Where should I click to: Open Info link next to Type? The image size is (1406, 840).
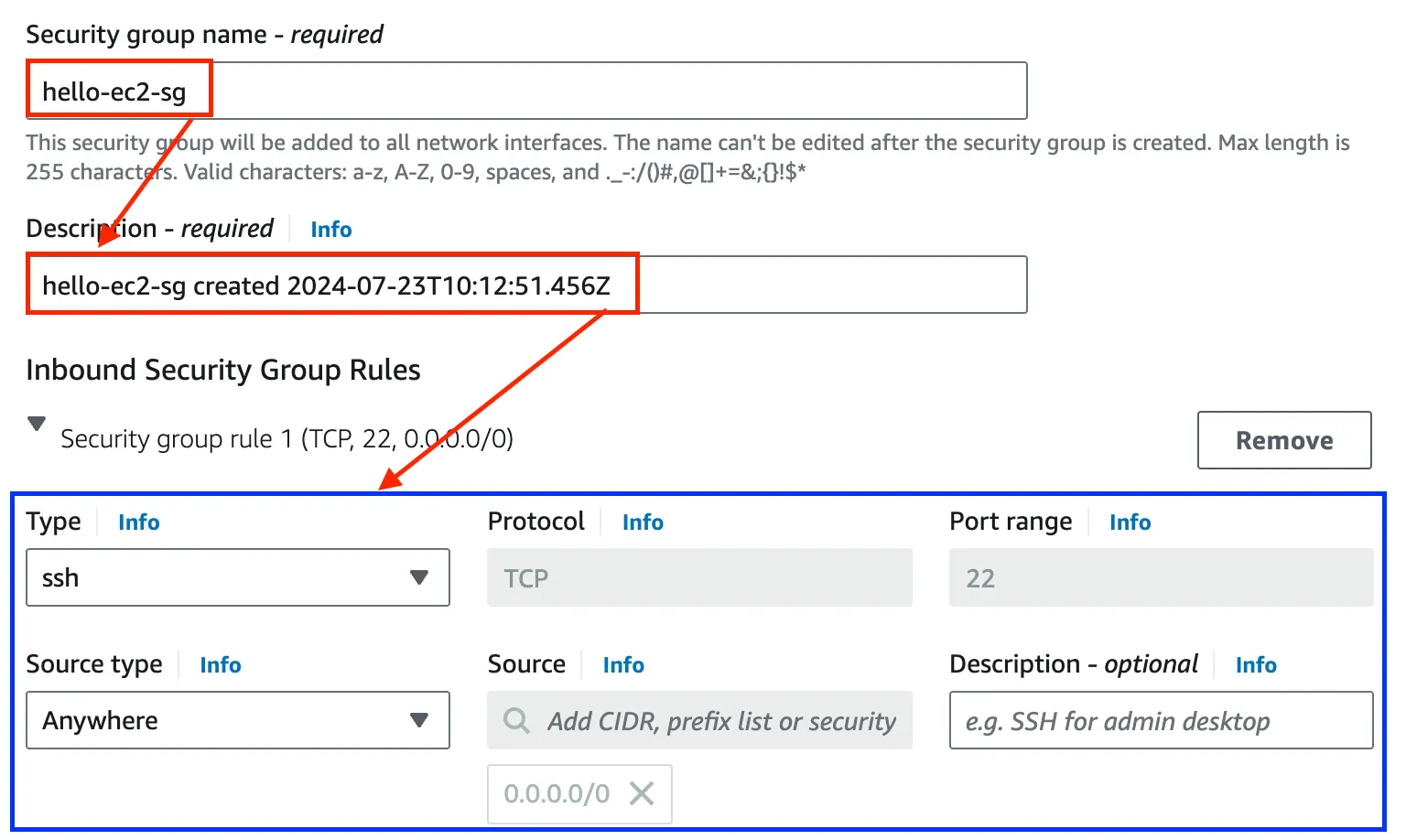tap(139, 522)
